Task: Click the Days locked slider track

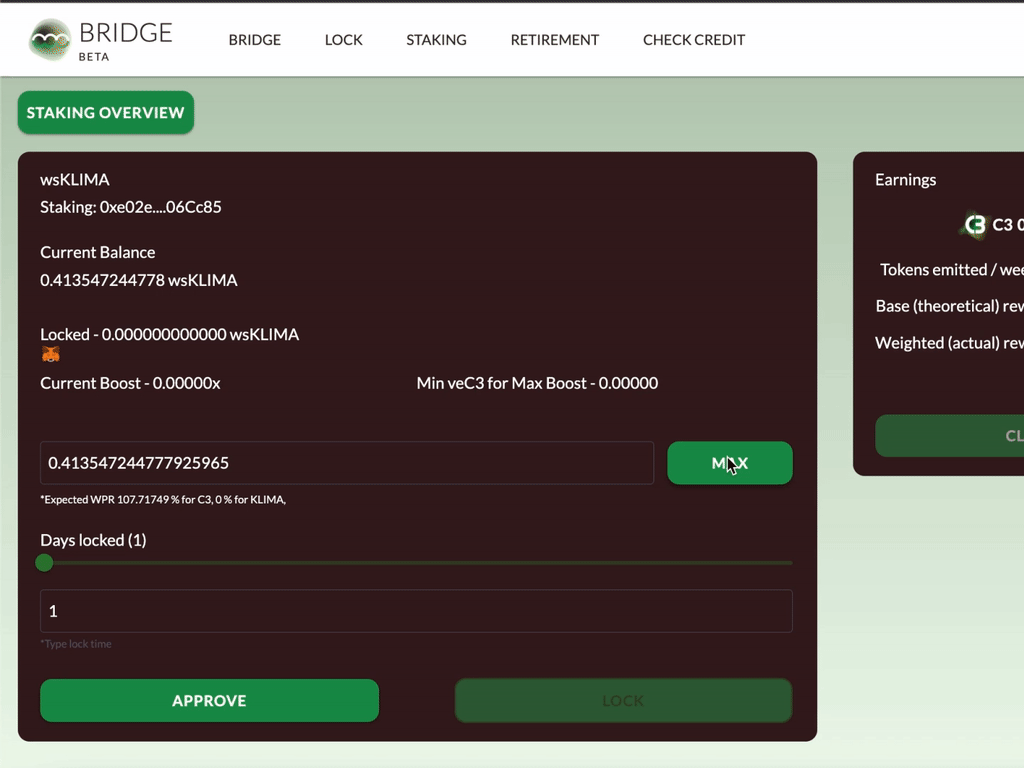Action: [x=417, y=562]
